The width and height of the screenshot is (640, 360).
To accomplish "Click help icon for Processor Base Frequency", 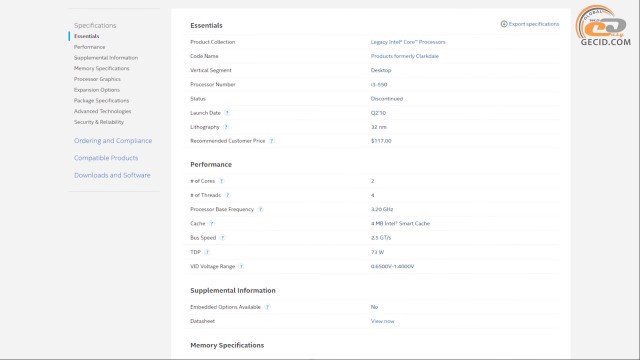I will pos(260,209).
